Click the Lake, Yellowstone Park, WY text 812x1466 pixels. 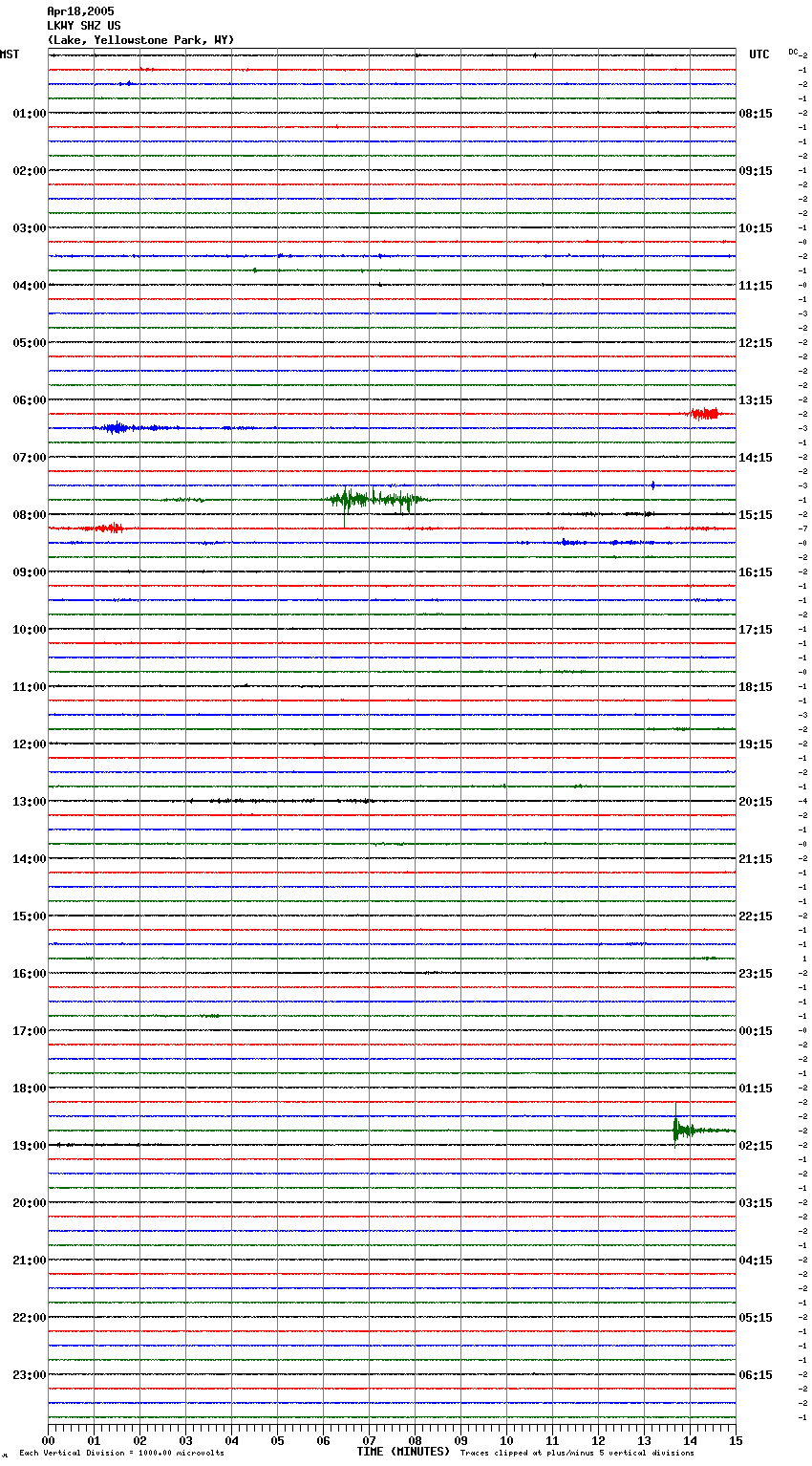pos(140,40)
